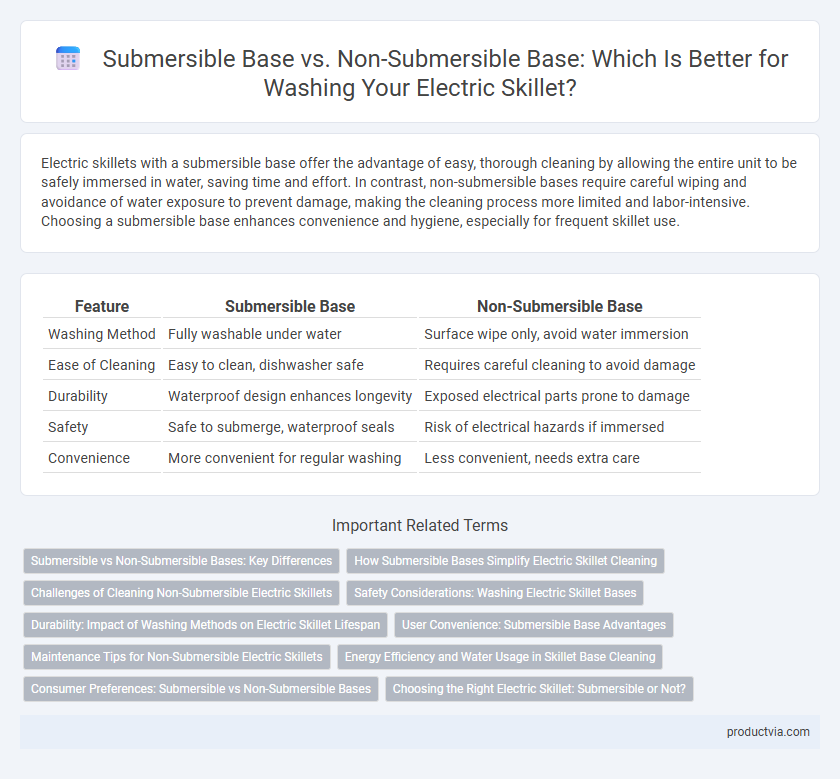840x779 pixels.
Task: Click the 'Feature' column header
Action: pos(102,306)
